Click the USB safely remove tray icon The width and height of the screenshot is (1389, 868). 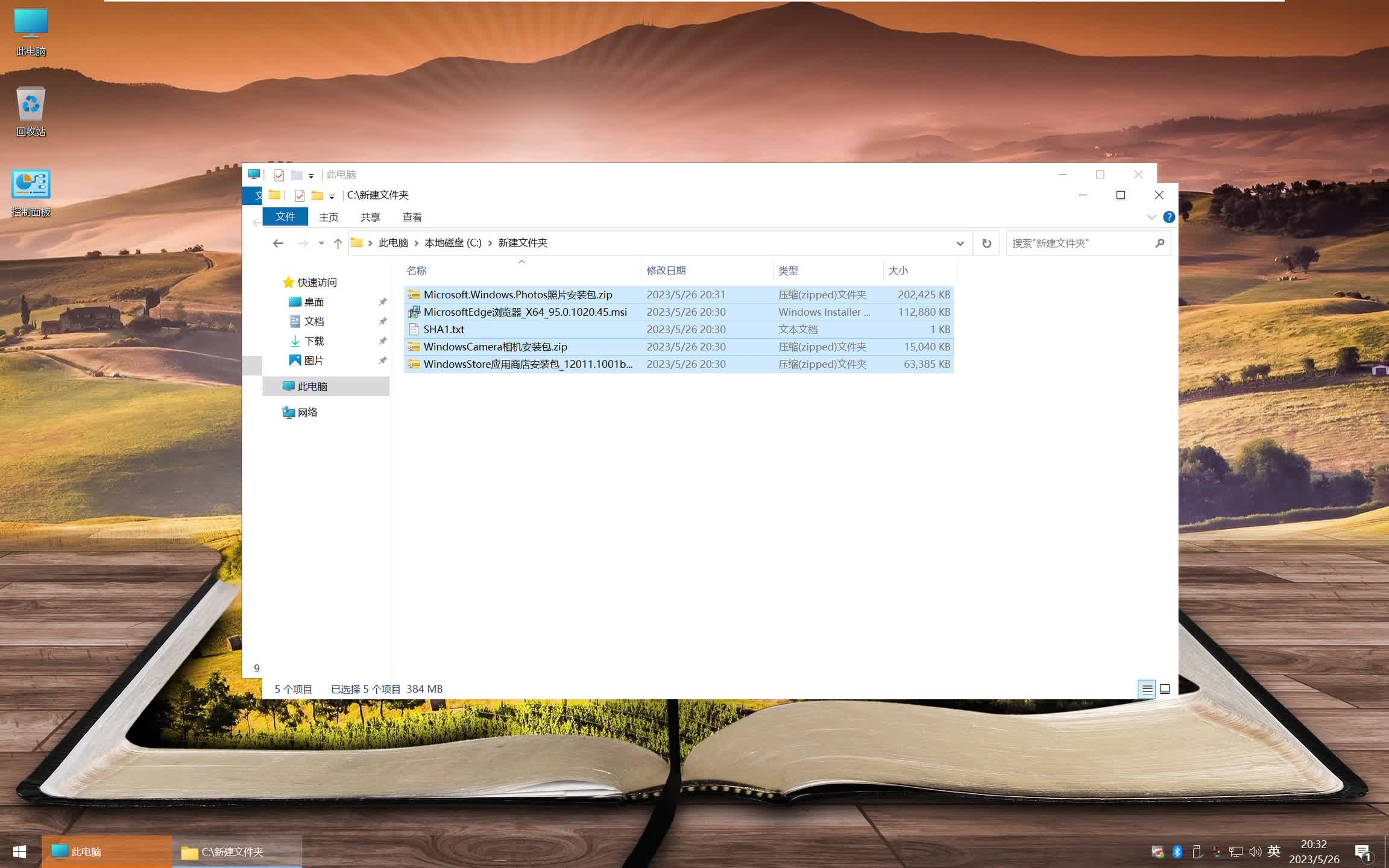pos(1197,852)
